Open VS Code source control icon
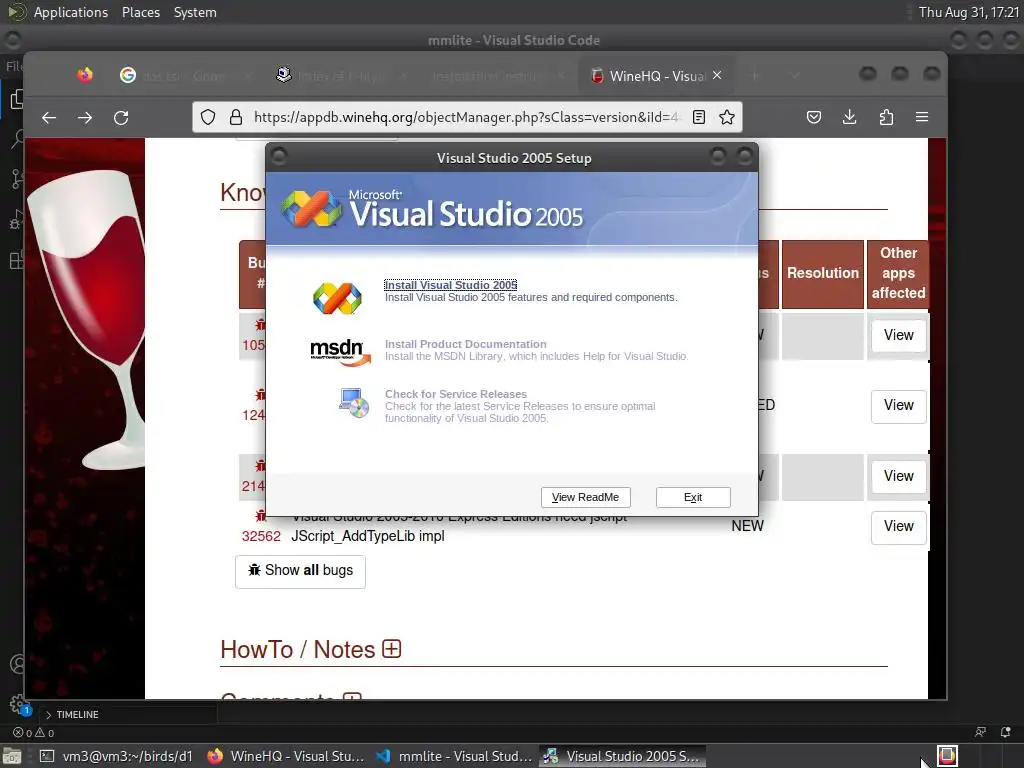Screen dimensions: 1024x768 point(16,178)
